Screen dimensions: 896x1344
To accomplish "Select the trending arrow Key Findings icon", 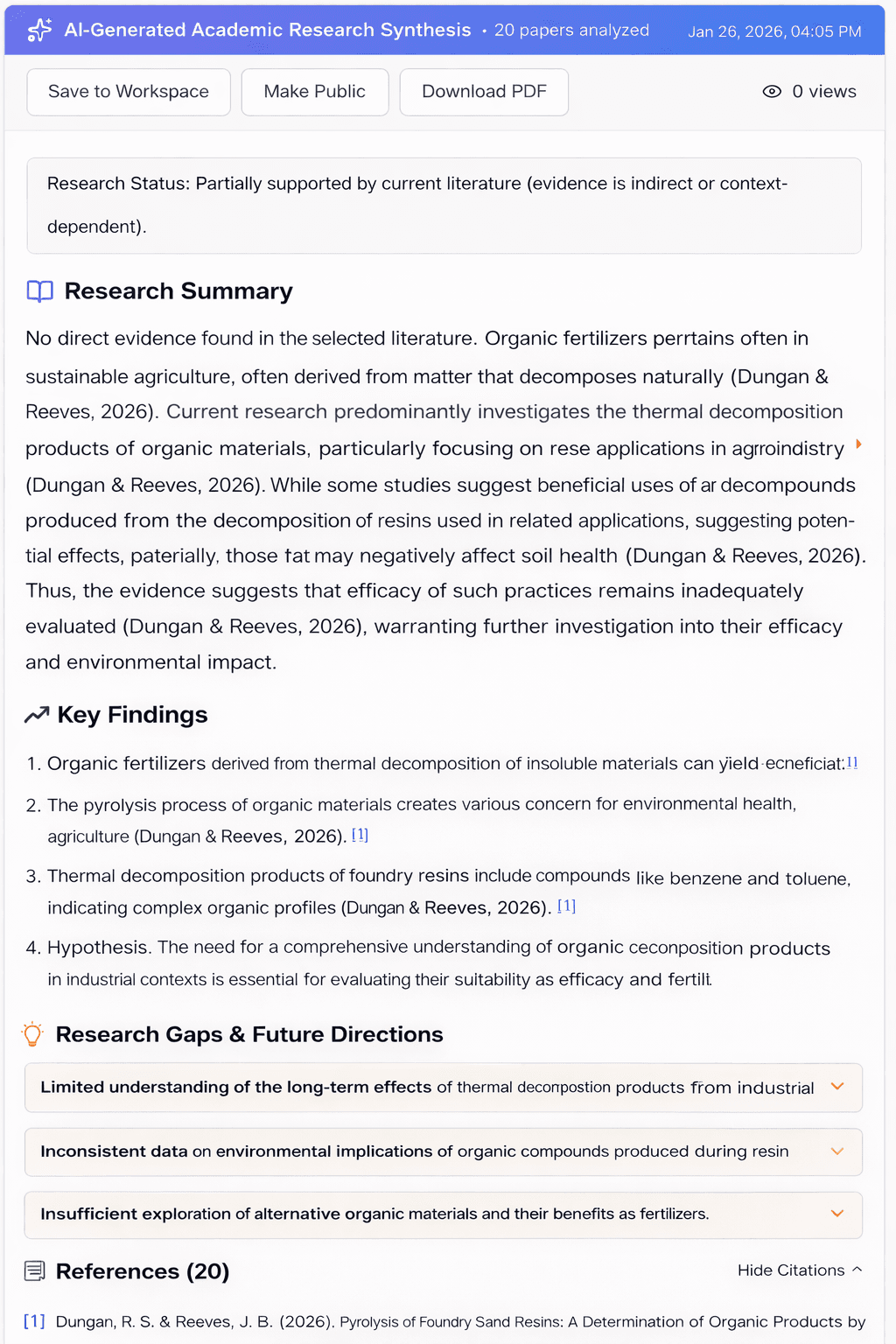I will click(x=35, y=715).
